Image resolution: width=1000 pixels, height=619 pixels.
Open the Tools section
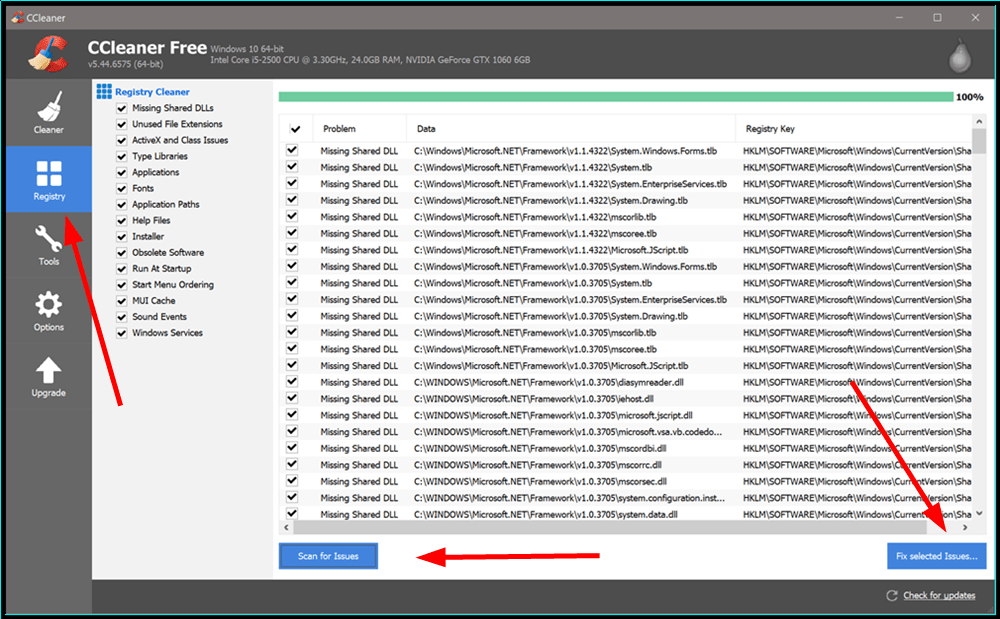coord(49,248)
